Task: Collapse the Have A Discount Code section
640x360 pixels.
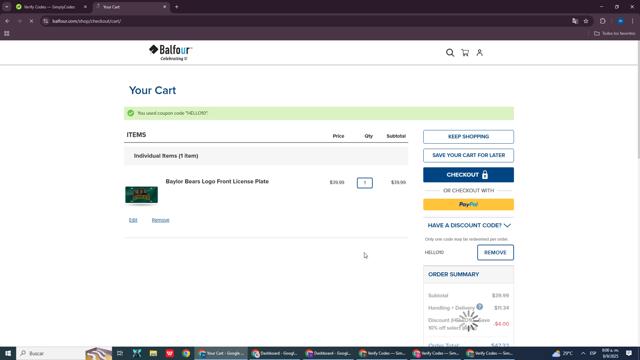Action: (469, 225)
